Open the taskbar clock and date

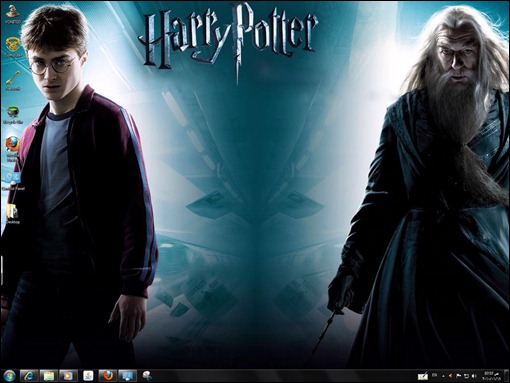click(491, 376)
